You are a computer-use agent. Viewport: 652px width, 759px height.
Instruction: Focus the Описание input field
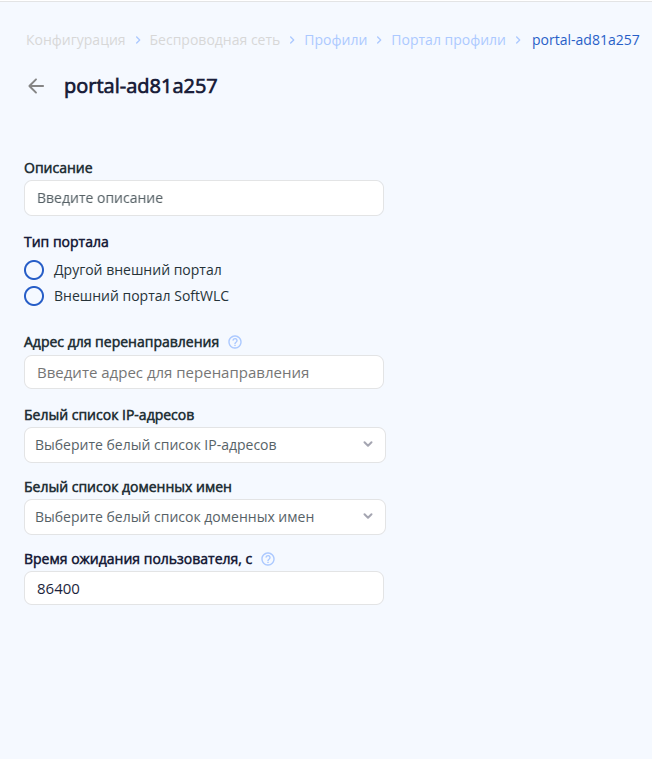204,198
